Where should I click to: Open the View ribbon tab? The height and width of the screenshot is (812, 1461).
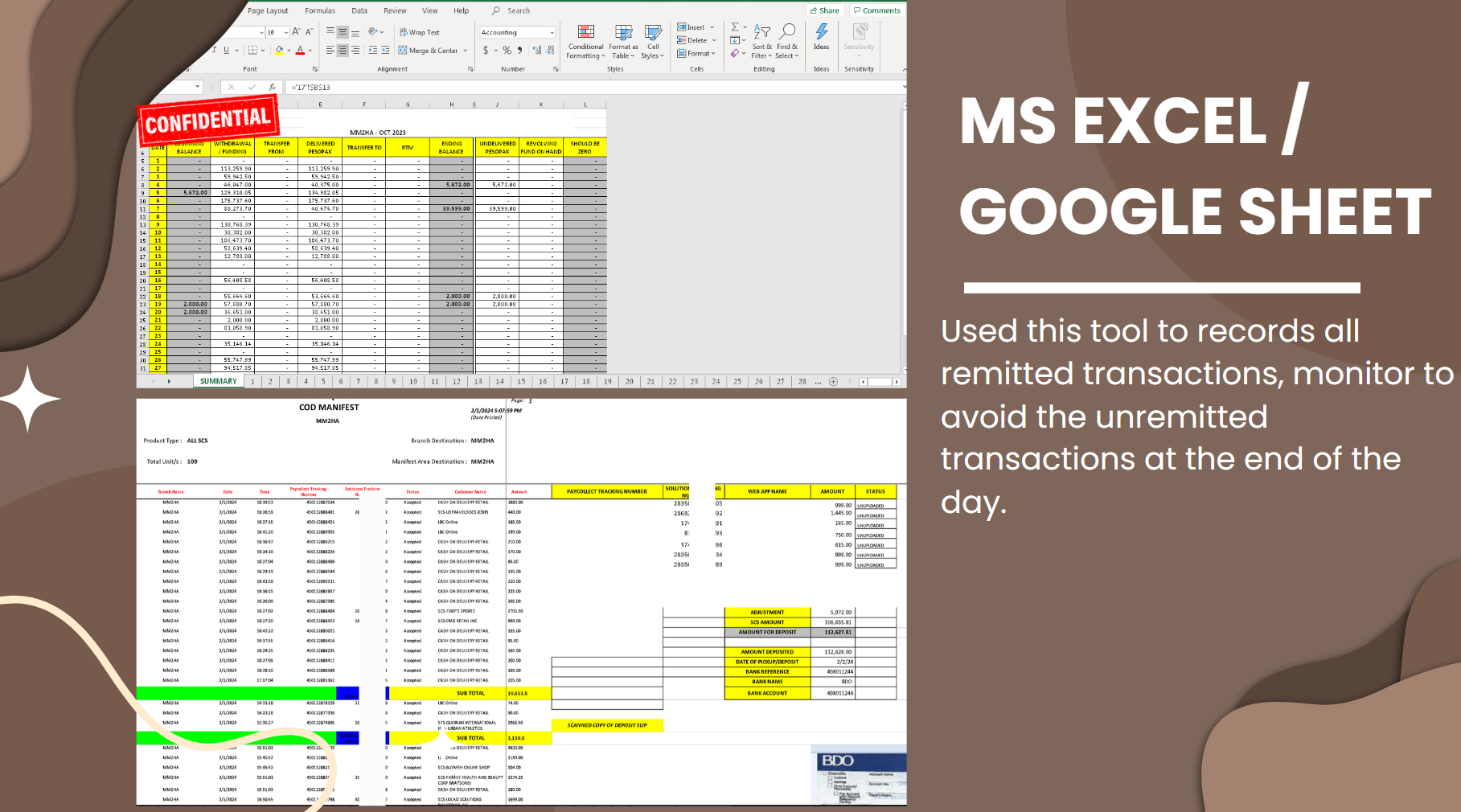(x=430, y=10)
